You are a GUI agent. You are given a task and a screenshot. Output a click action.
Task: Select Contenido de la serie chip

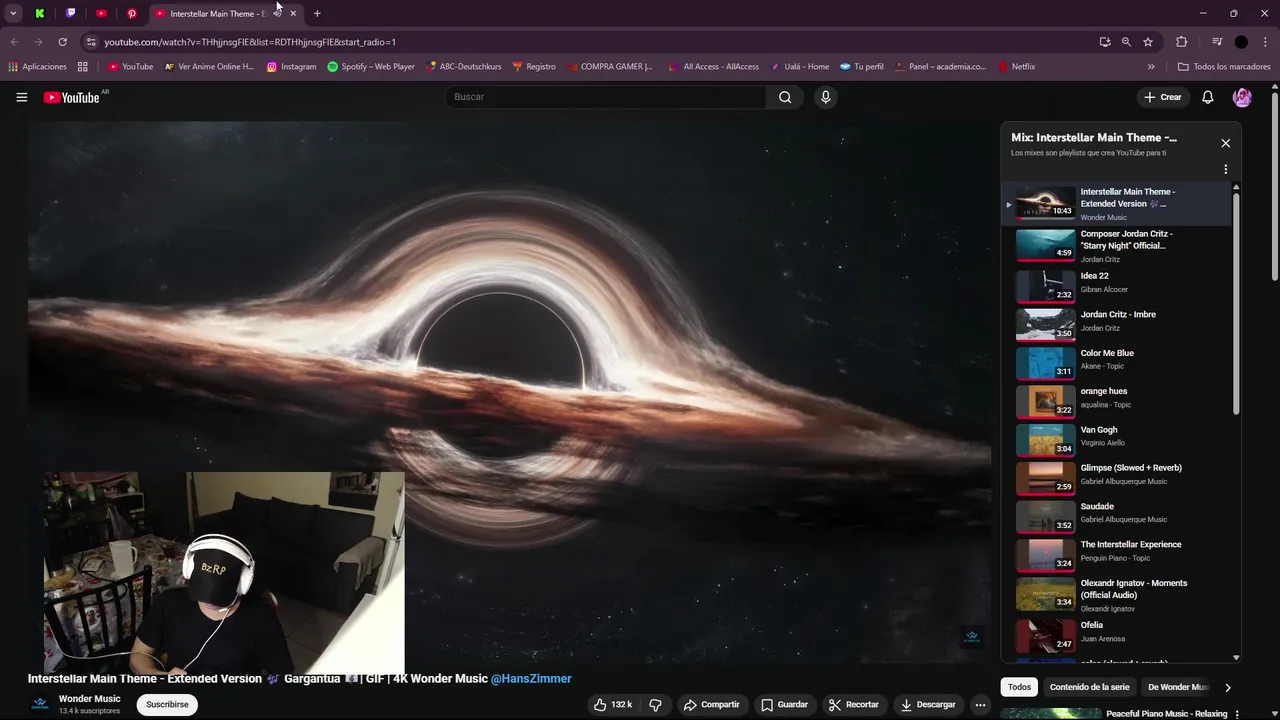(1089, 687)
